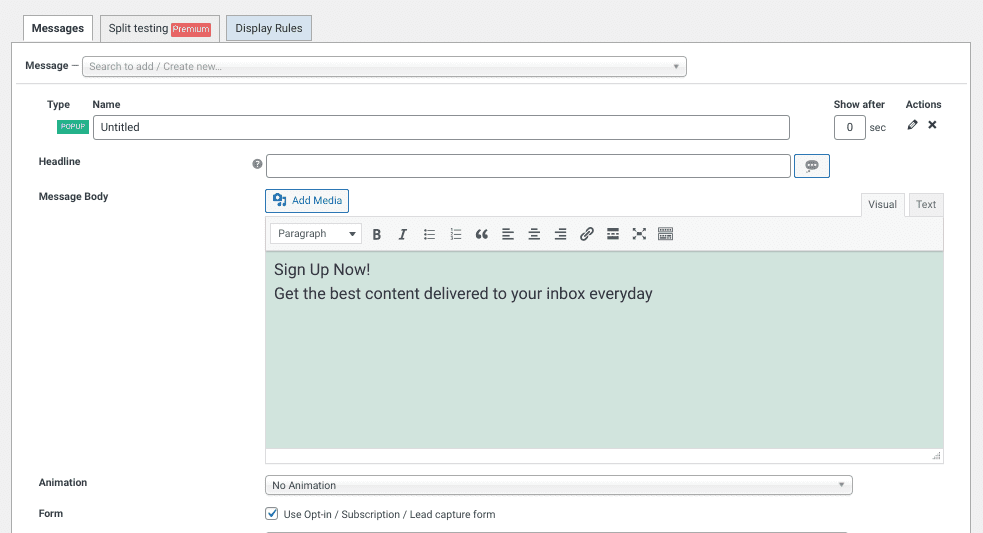
Task: Remove the message with X icon
Action: click(932, 125)
